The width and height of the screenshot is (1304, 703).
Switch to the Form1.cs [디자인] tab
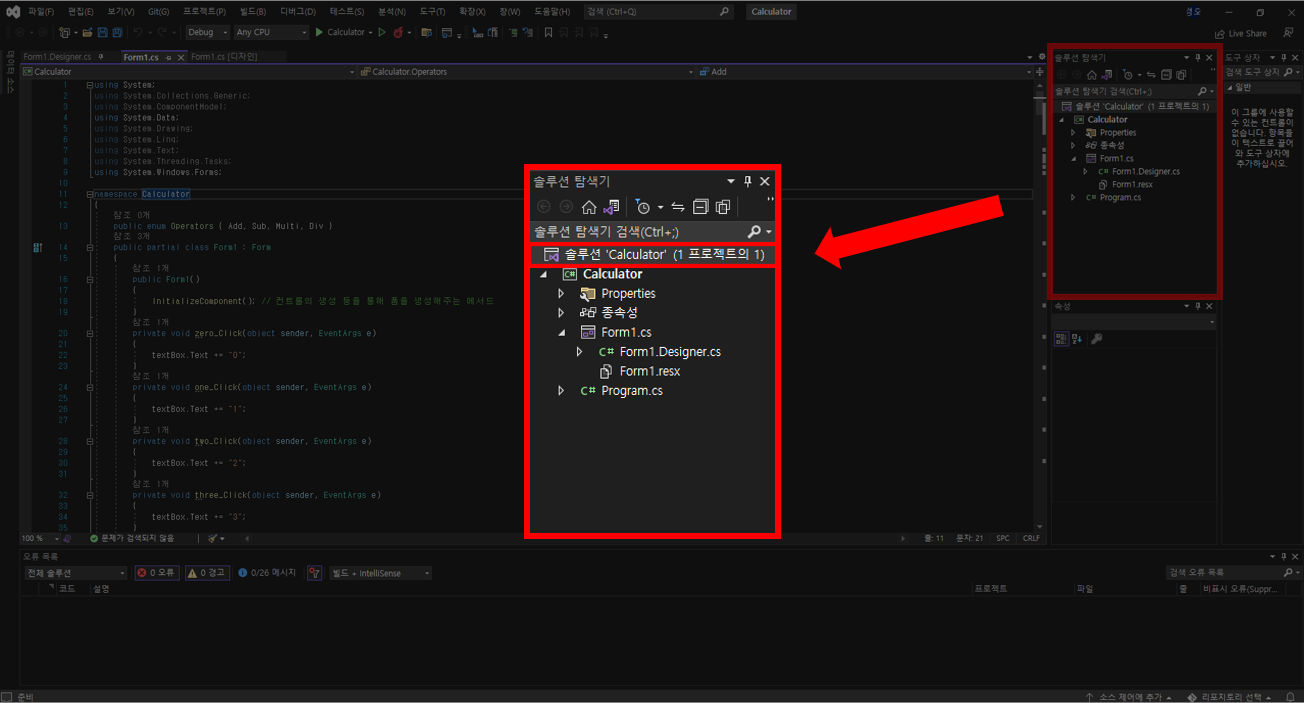tap(224, 57)
